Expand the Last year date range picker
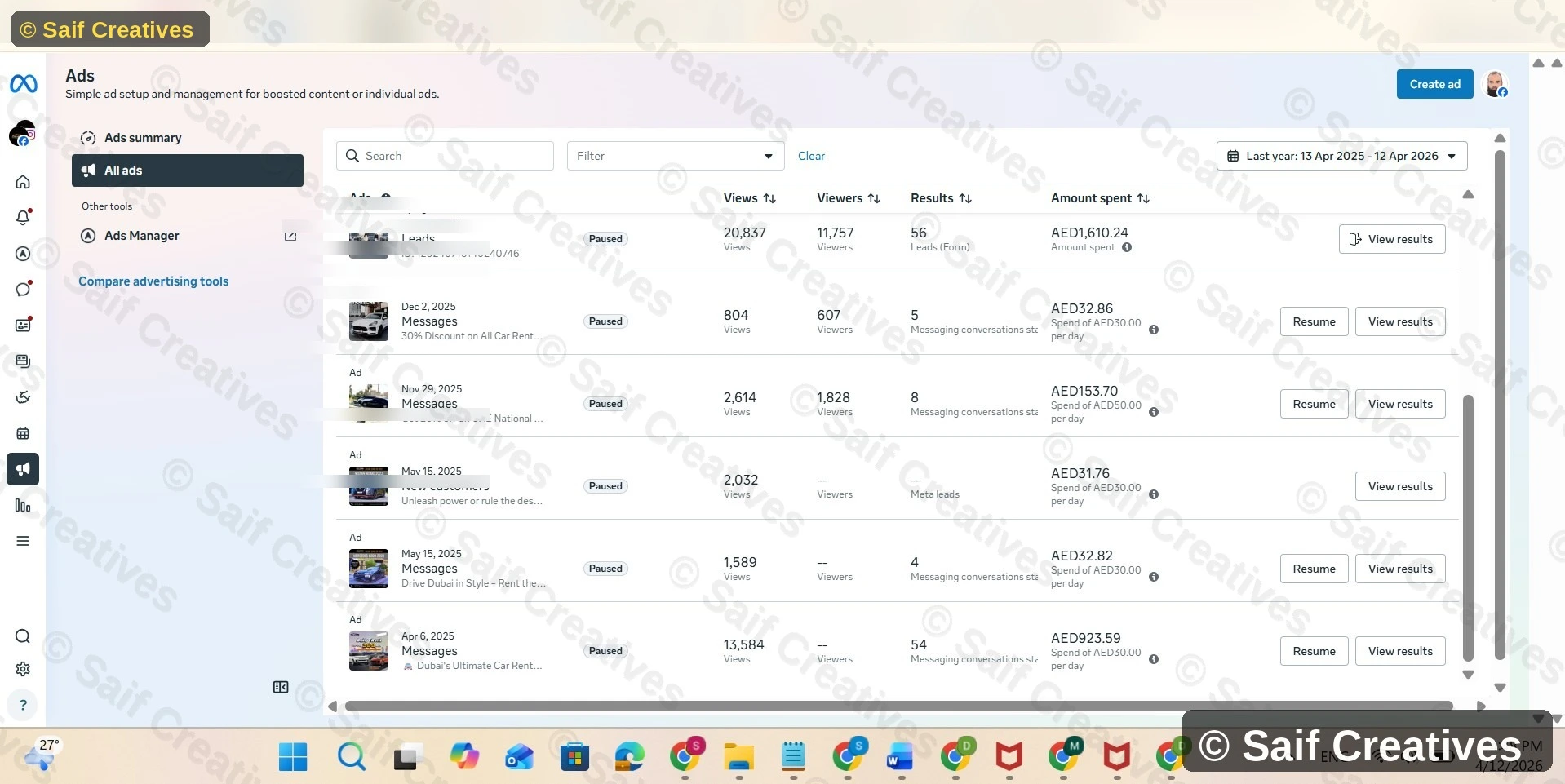This screenshot has width=1565, height=784. [1341, 156]
